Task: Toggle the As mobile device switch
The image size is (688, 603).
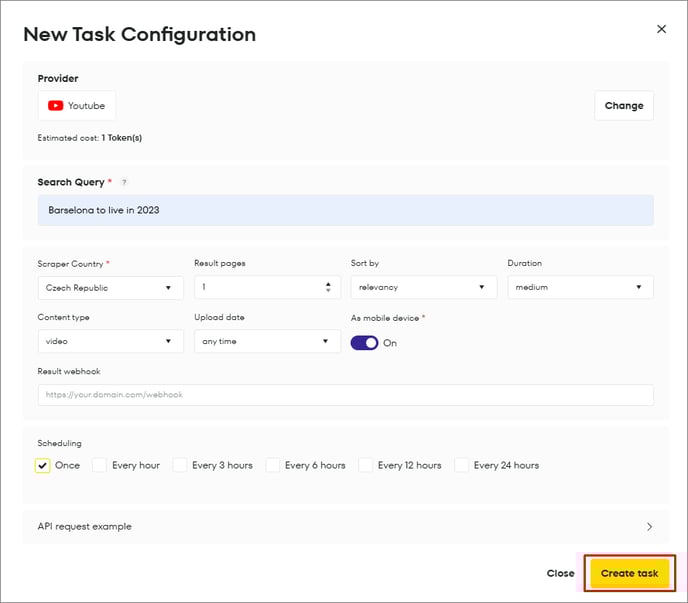Action: [364, 343]
